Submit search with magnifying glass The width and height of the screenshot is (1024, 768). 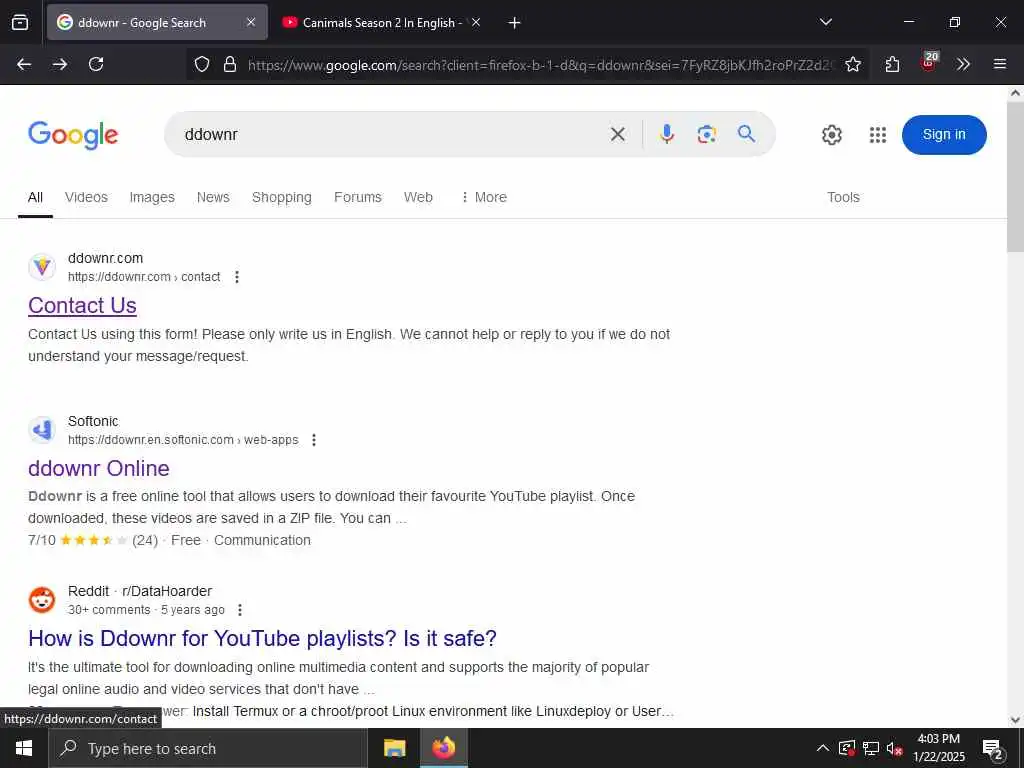746,134
